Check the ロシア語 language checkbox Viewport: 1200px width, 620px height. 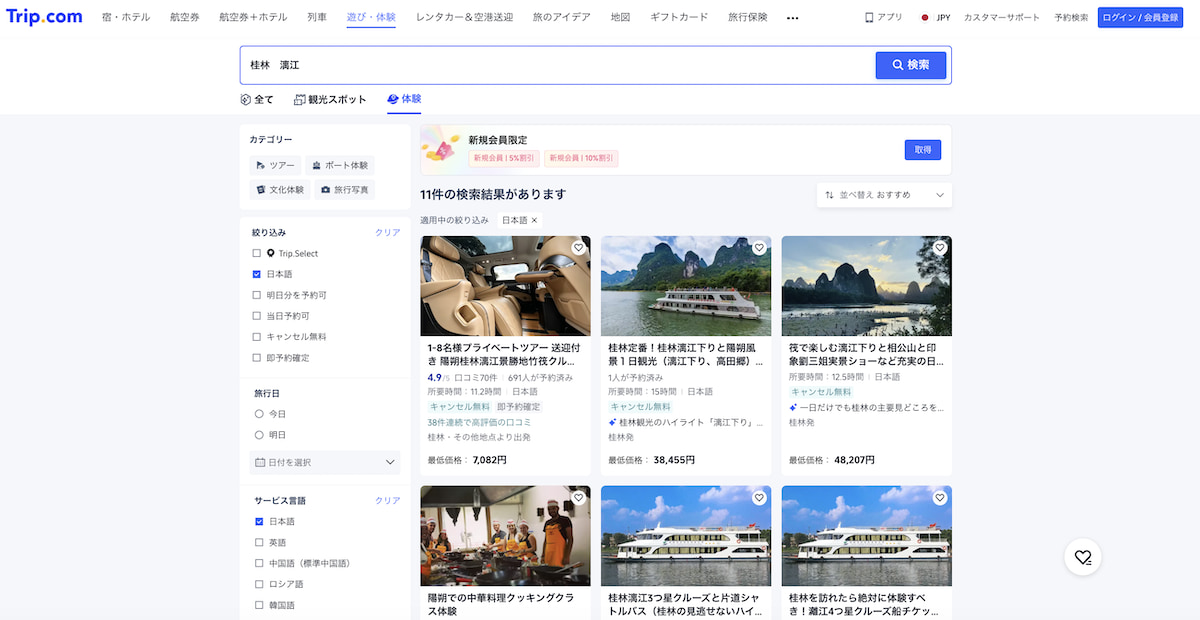[259, 584]
